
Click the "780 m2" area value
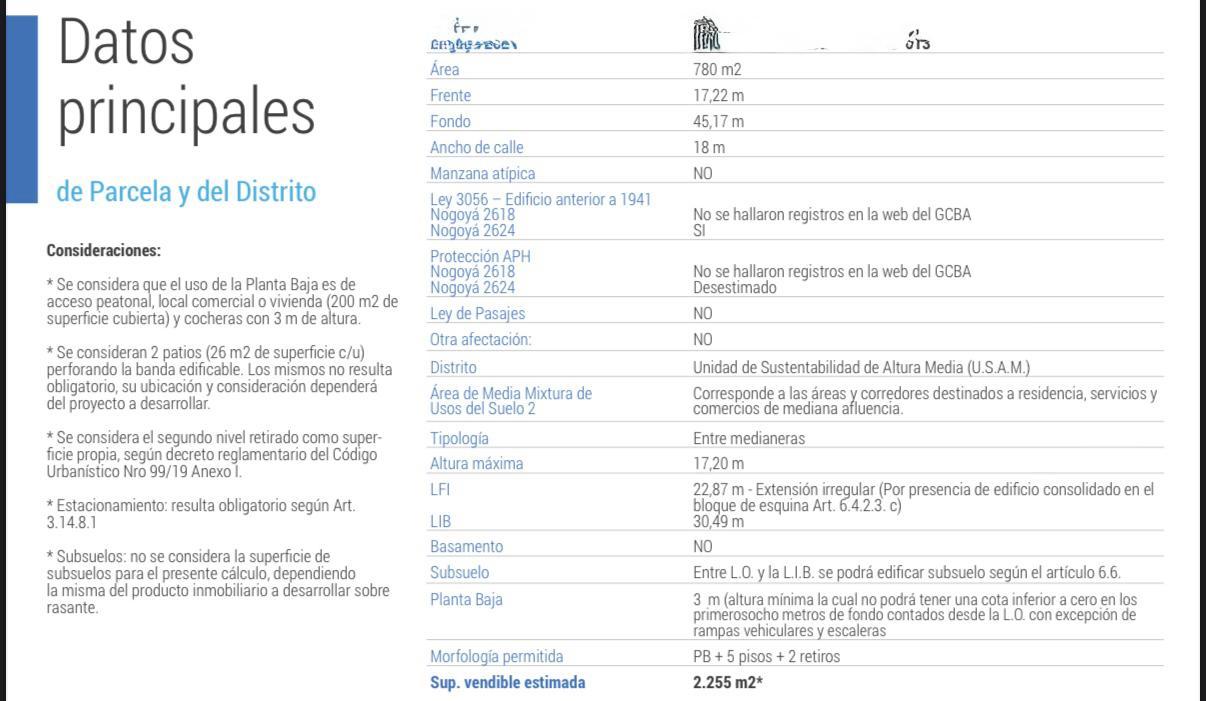(717, 70)
